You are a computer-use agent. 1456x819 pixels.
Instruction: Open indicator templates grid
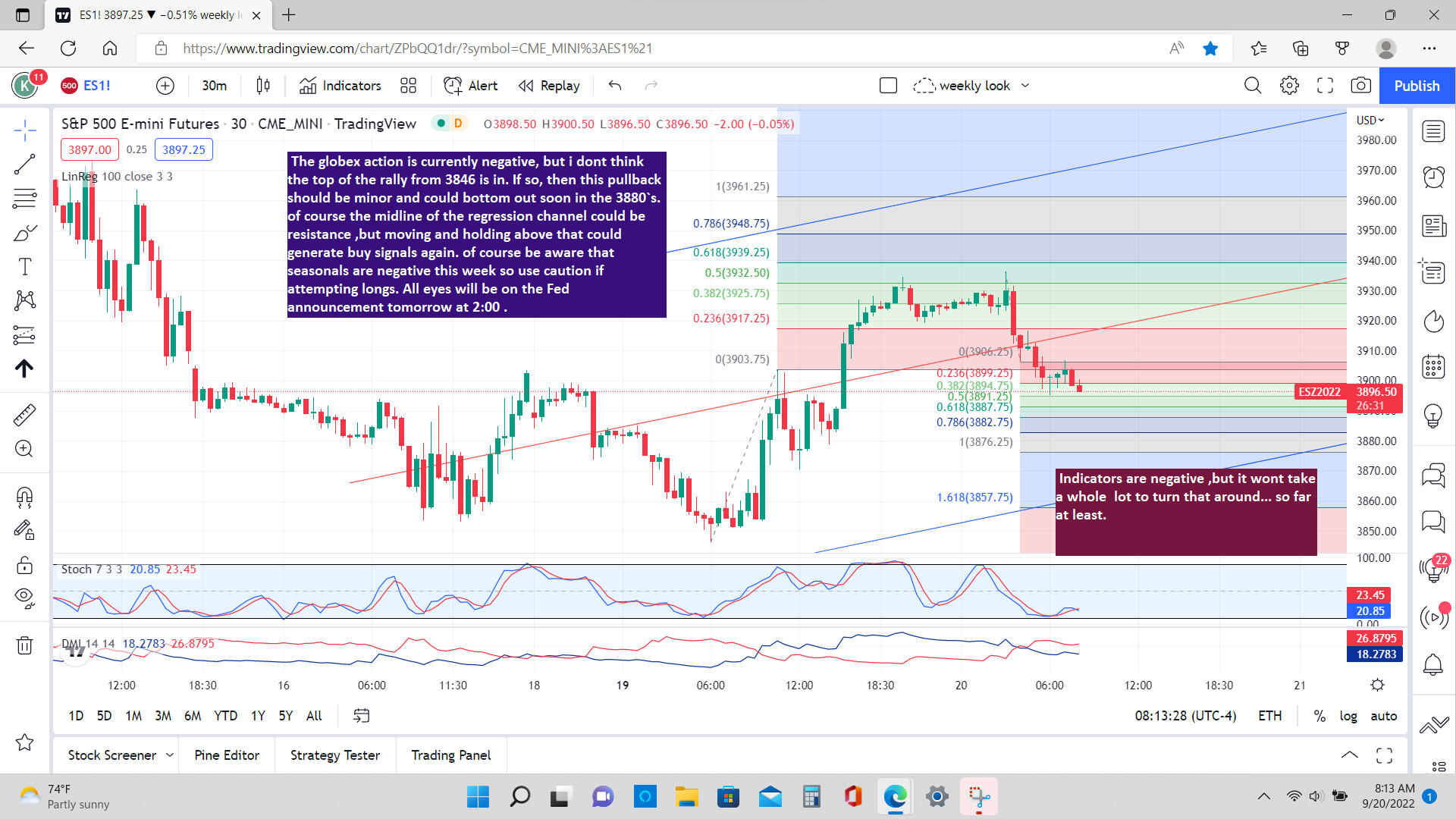tap(409, 86)
